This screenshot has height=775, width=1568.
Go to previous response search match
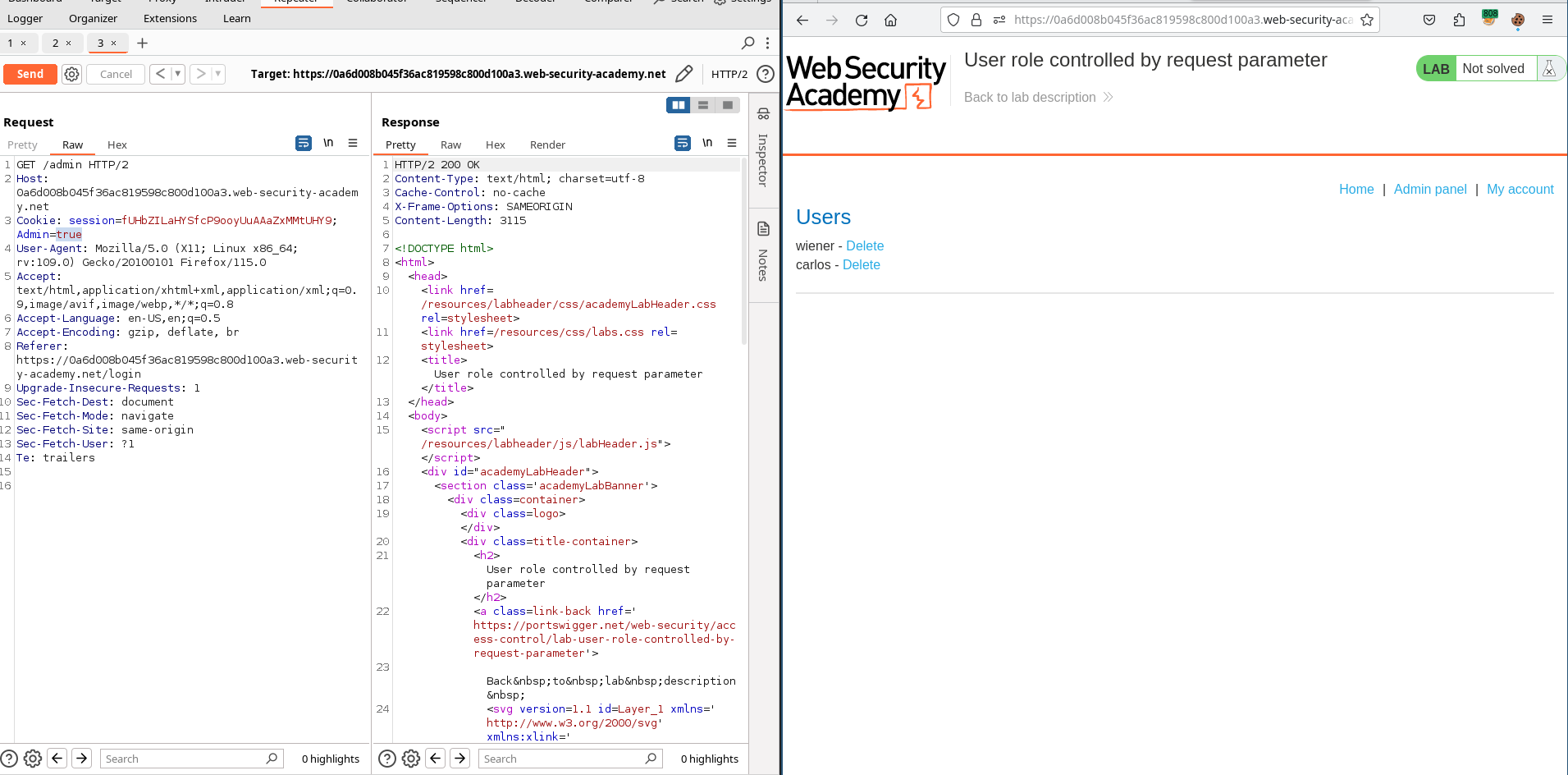(x=436, y=759)
